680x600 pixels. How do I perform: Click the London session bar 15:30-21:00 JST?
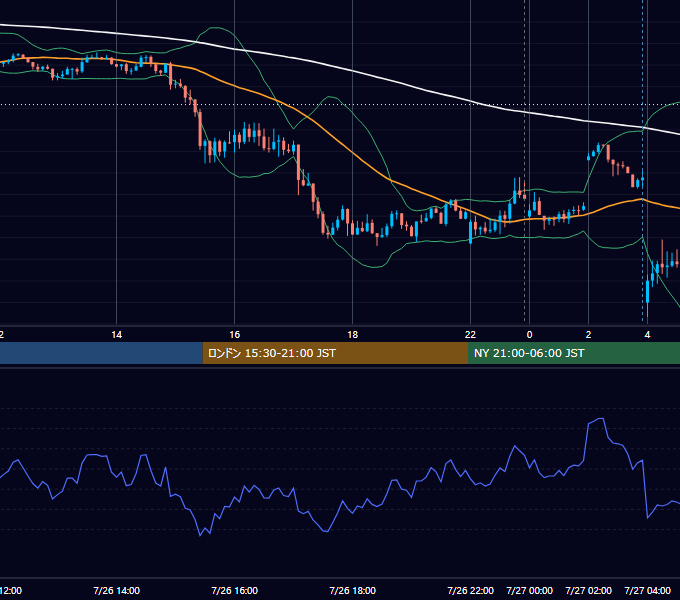pyautogui.click(x=335, y=353)
